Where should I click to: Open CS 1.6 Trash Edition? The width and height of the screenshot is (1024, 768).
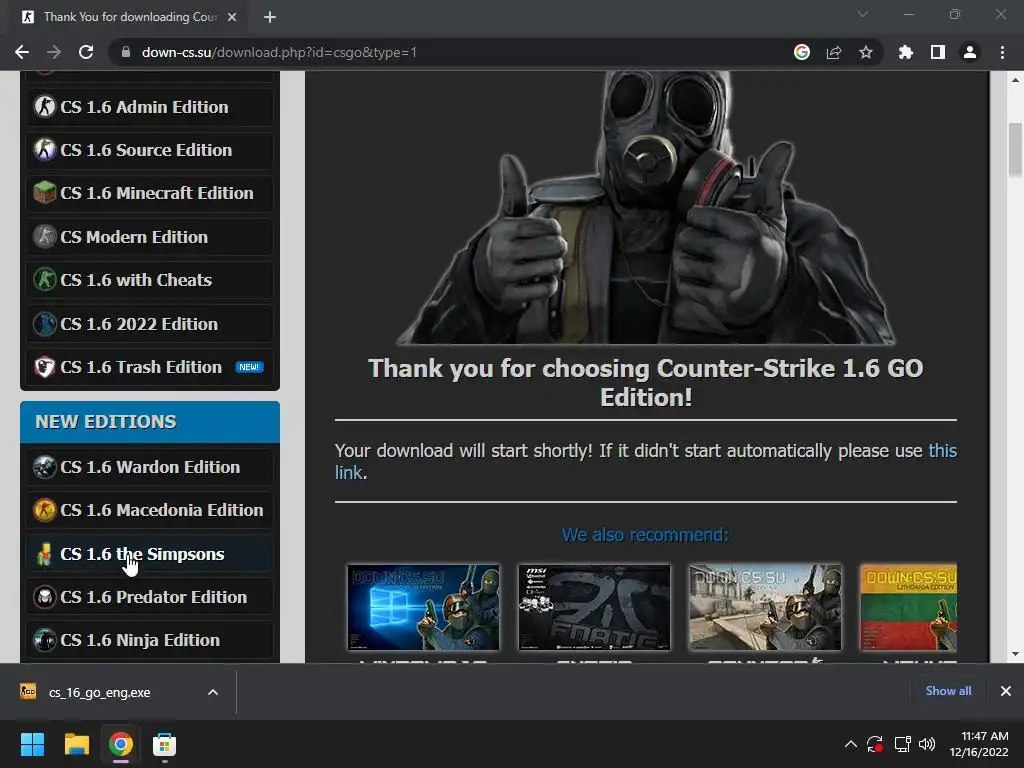click(x=150, y=367)
